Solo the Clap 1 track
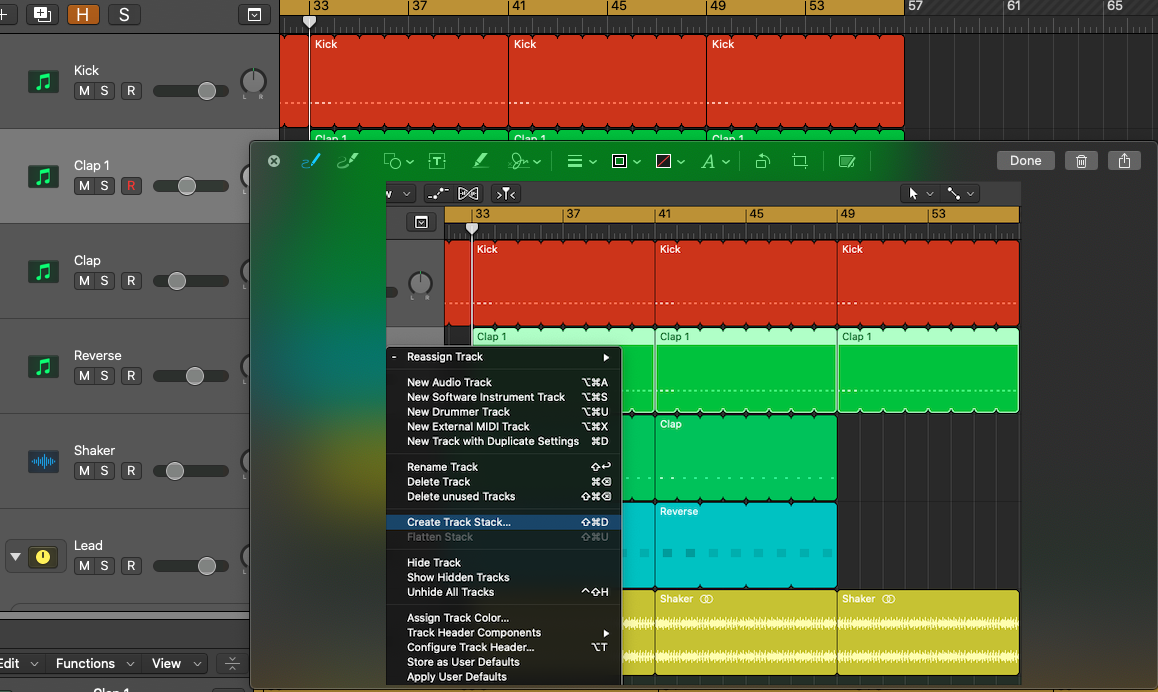 coord(104,186)
